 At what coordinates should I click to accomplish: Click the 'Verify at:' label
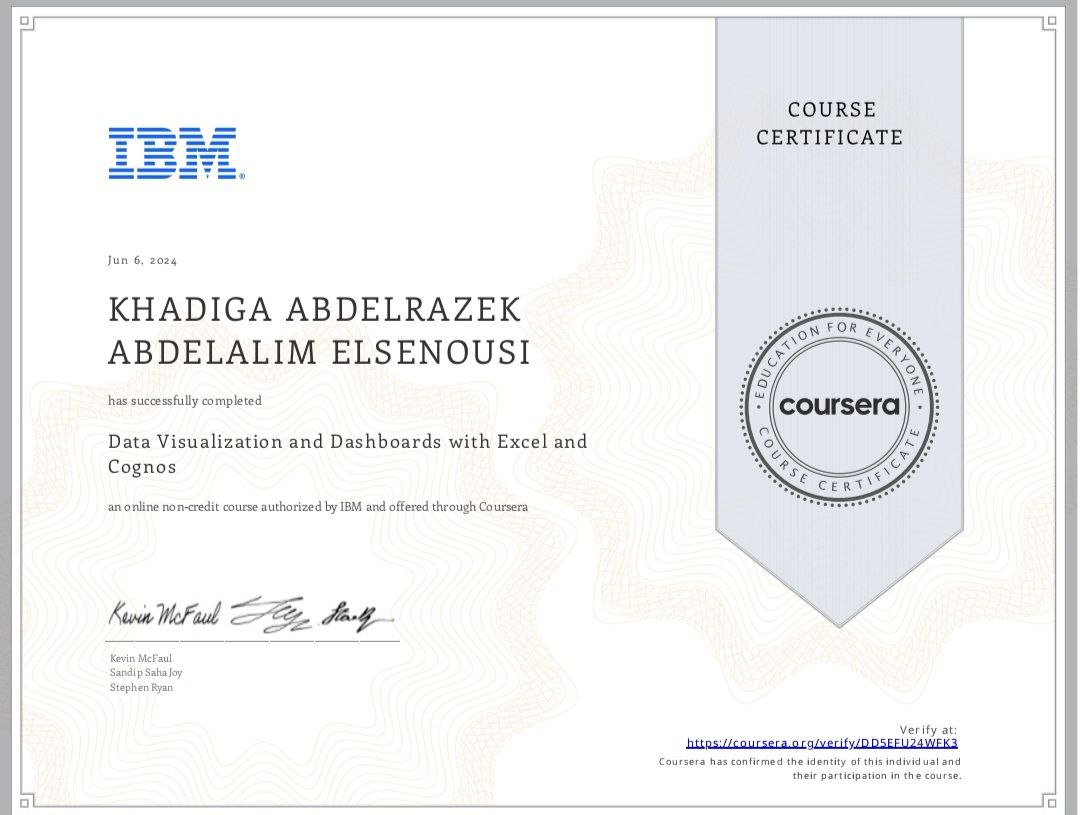click(928, 730)
